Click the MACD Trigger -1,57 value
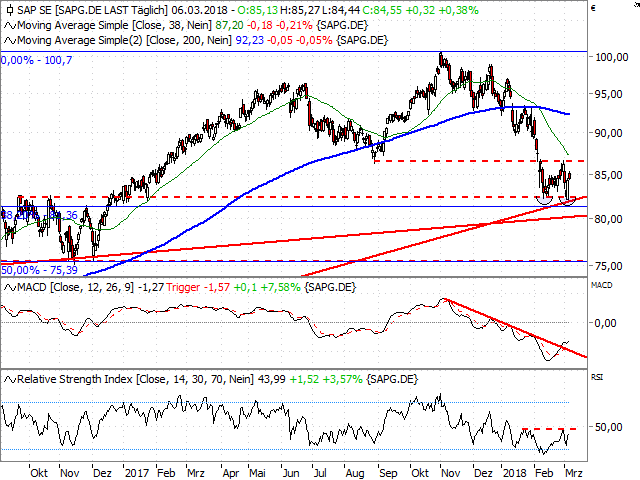 coord(198,287)
